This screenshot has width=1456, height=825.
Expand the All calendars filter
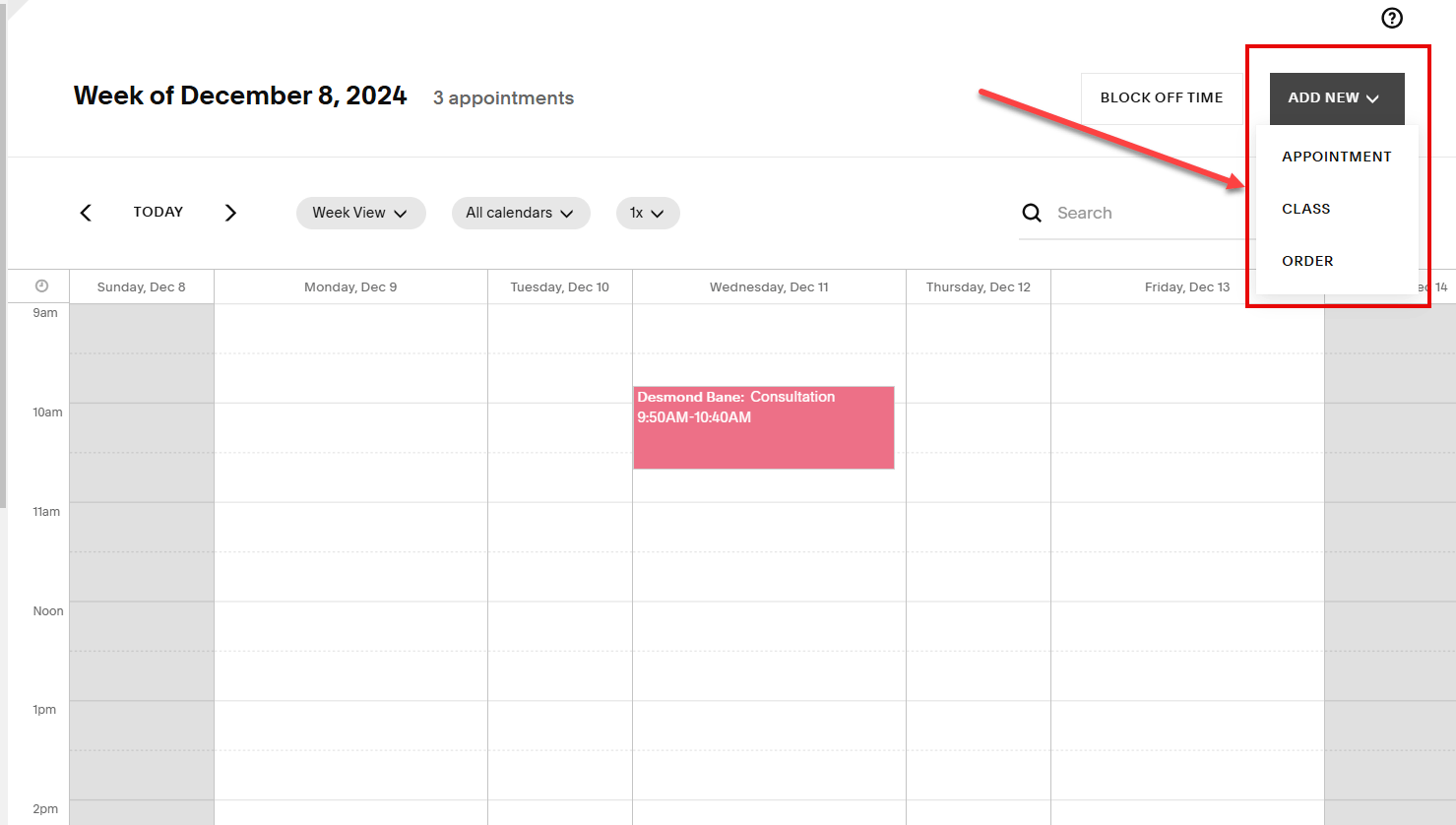[520, 213]
